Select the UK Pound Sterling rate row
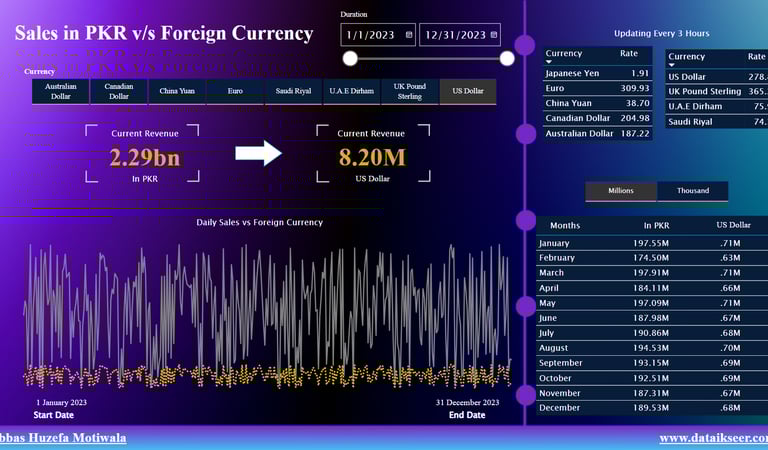The image size is (768, 450). 717,92
